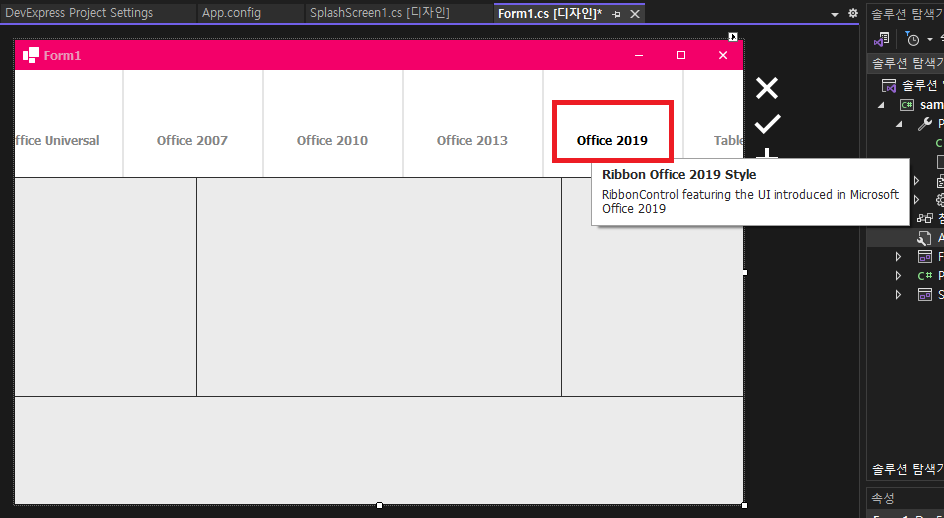Select the Properties wrench icon
Image resolution: width=944 pixels, height=518 pixels.
[x=925, y=124]
